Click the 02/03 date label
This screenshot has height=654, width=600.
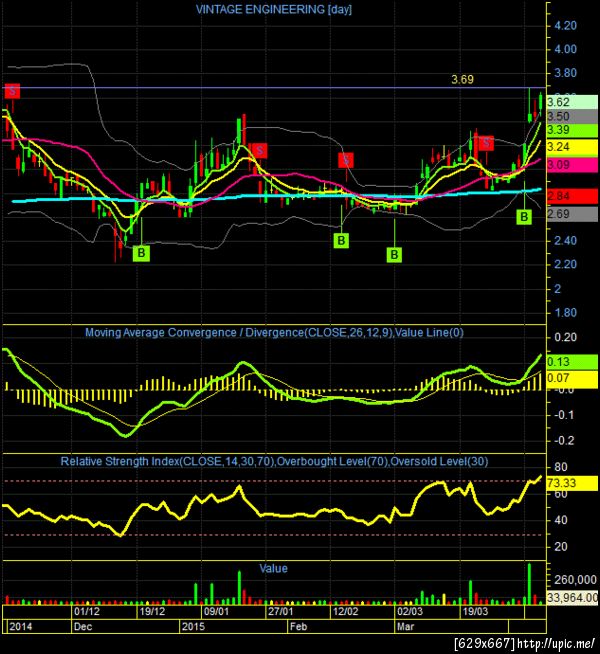[x=410, y=612]
